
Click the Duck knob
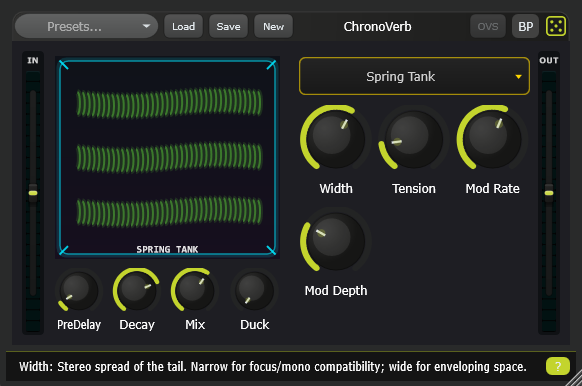coord(254,290)
